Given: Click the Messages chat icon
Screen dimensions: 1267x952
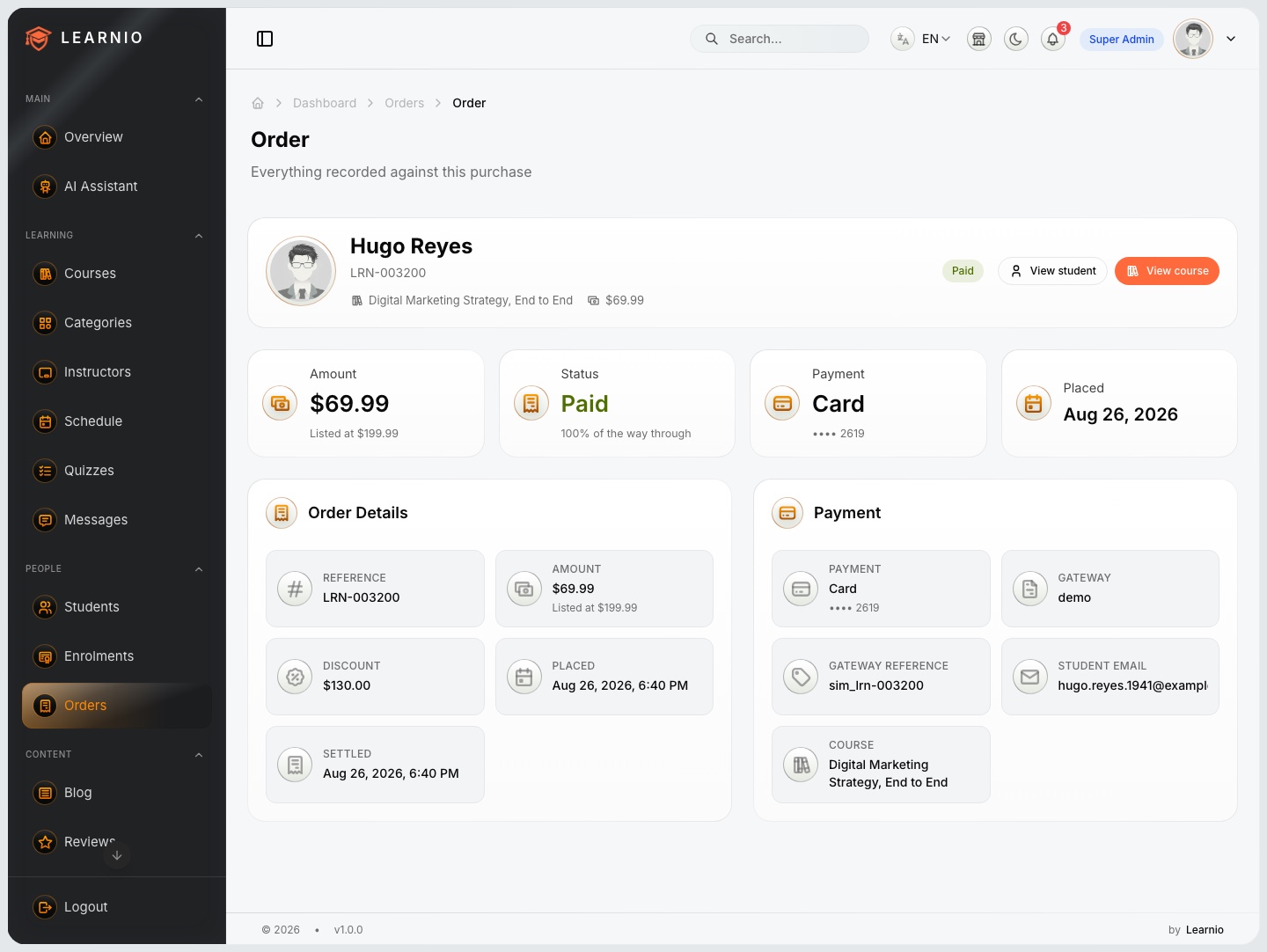Looking at the screenshot, I should point(45,520).
